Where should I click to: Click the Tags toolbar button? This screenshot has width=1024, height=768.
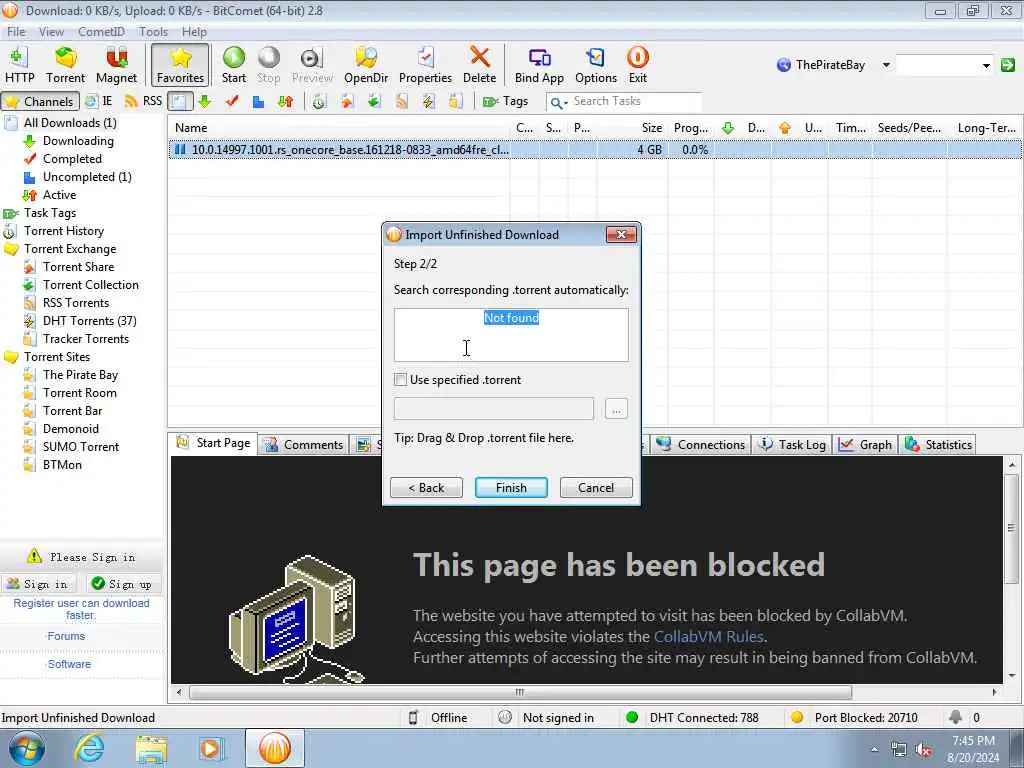tap(505, 101)
